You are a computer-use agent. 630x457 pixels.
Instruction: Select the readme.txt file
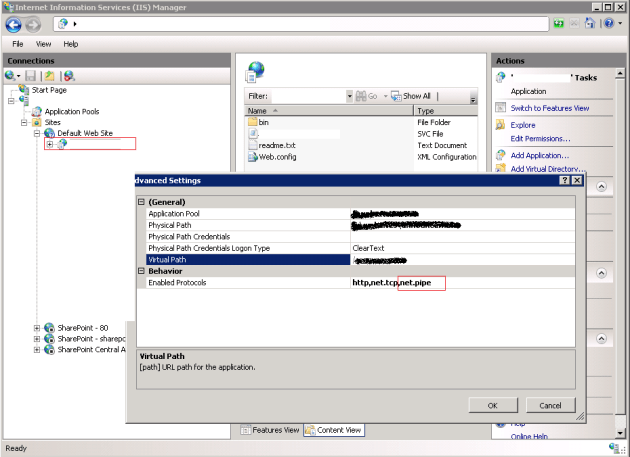(277, 145)
